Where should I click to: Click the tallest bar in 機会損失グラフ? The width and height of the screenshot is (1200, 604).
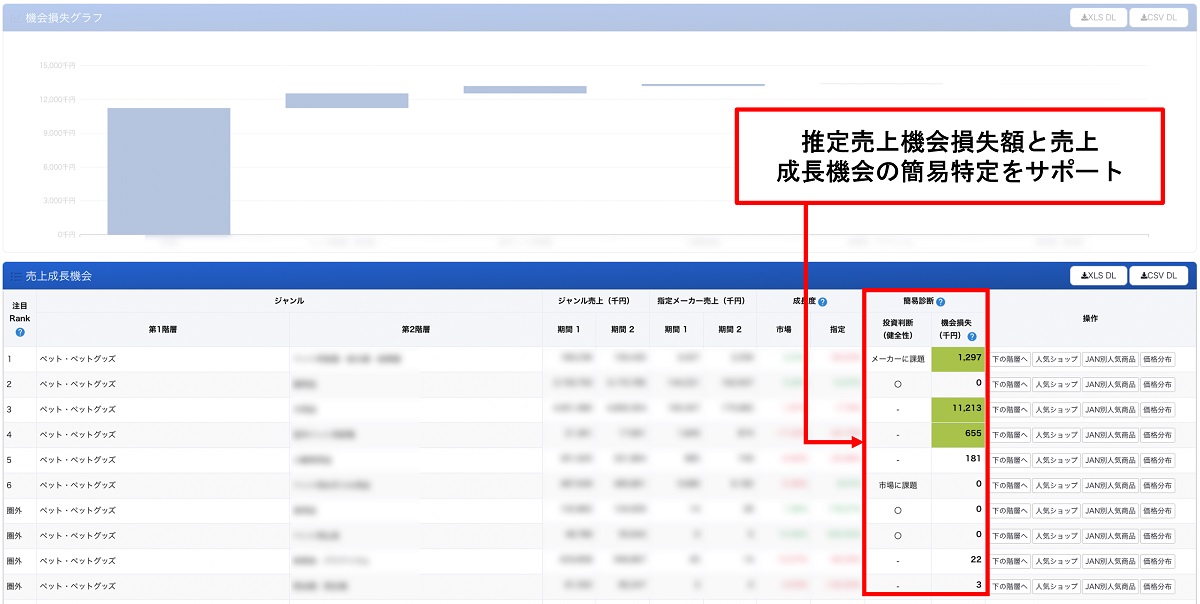coord(169,170)
